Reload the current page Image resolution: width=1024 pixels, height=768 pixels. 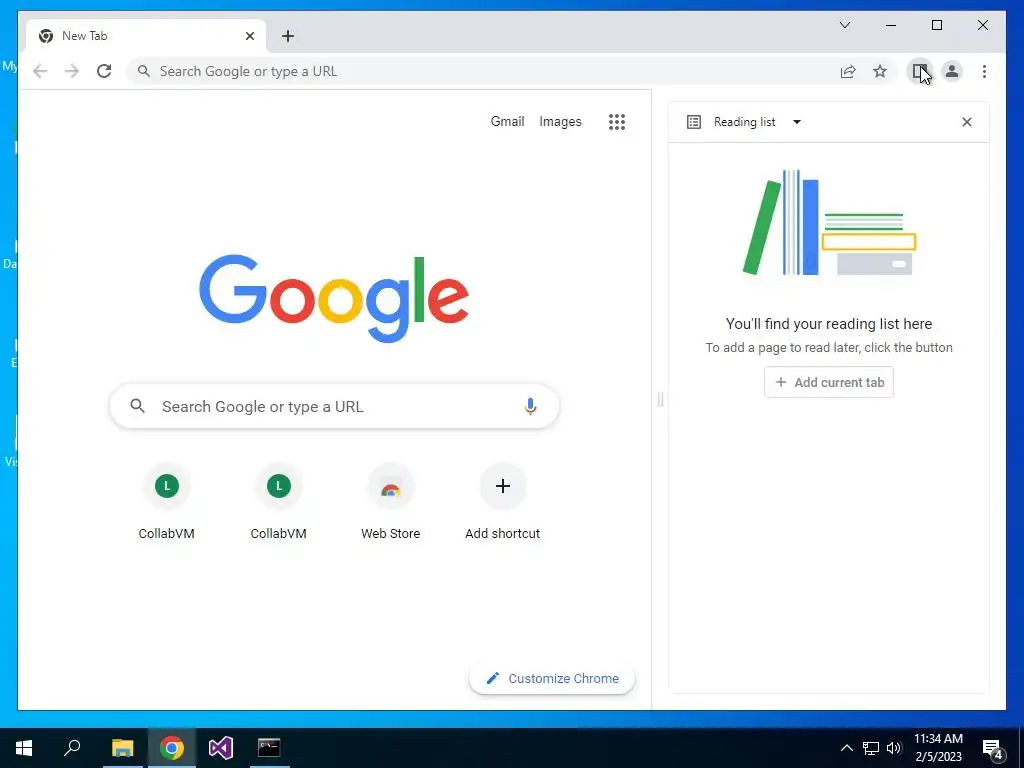point(104,71)
